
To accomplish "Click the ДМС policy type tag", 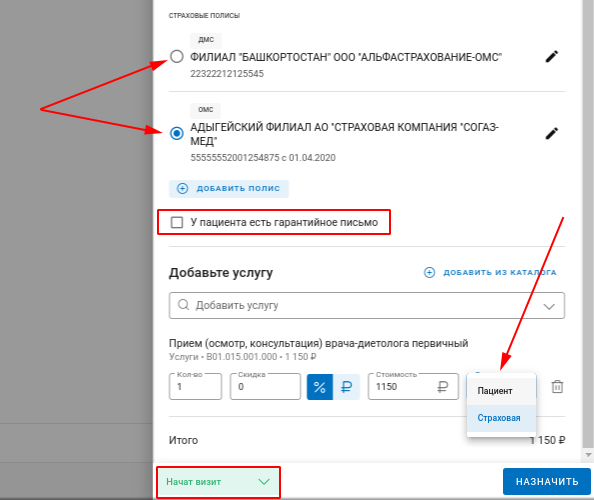I will click(206, 40).
